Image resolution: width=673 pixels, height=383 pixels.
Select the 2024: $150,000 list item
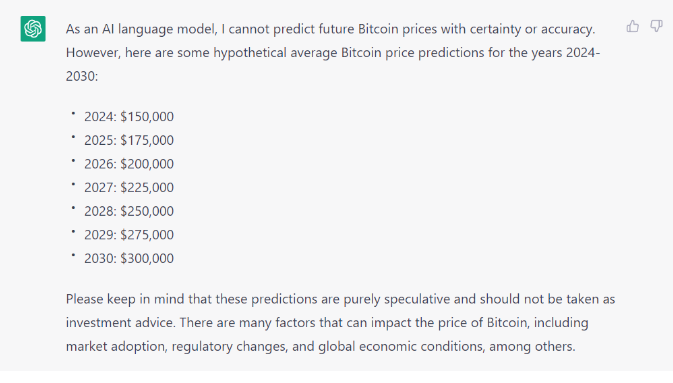(129, 116)
